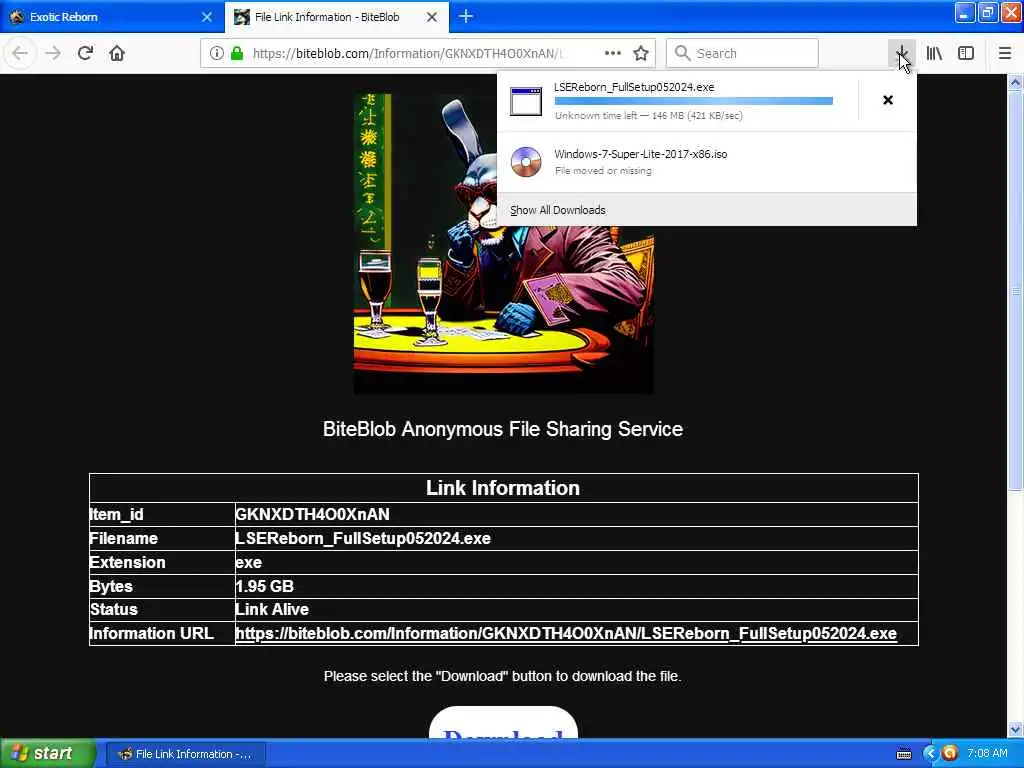The image size is (1024, 768).
Task: Click the Status value Link Alive
Action: coord(272,610)
